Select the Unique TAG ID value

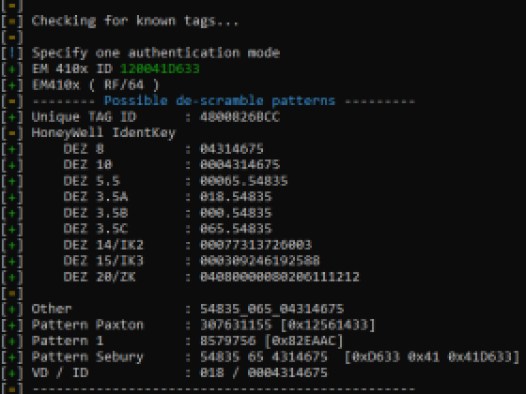pyautogui.click(x=240, y=117)
